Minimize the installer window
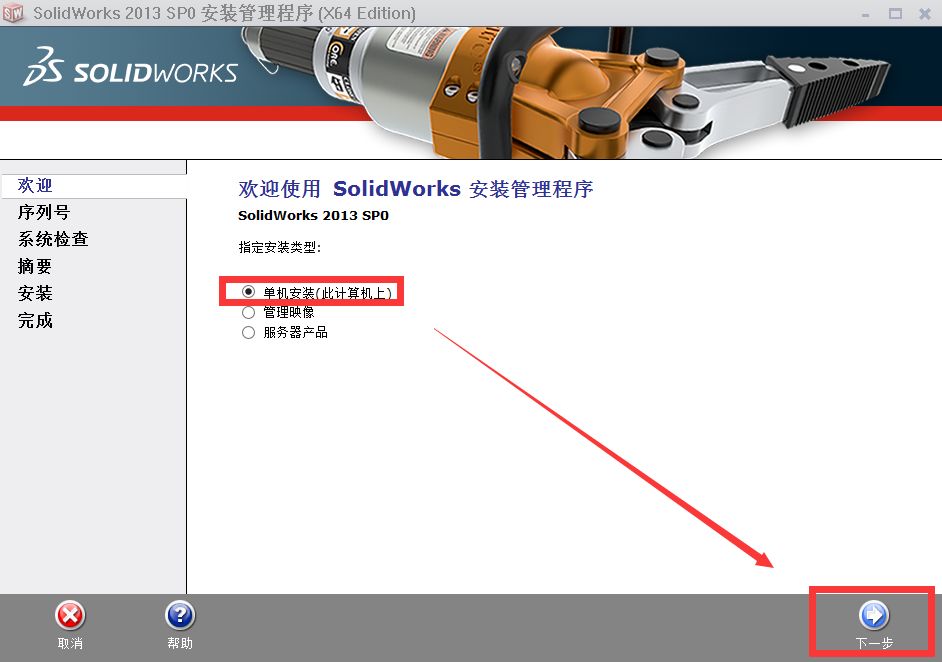942x662 pixels. 866,14
